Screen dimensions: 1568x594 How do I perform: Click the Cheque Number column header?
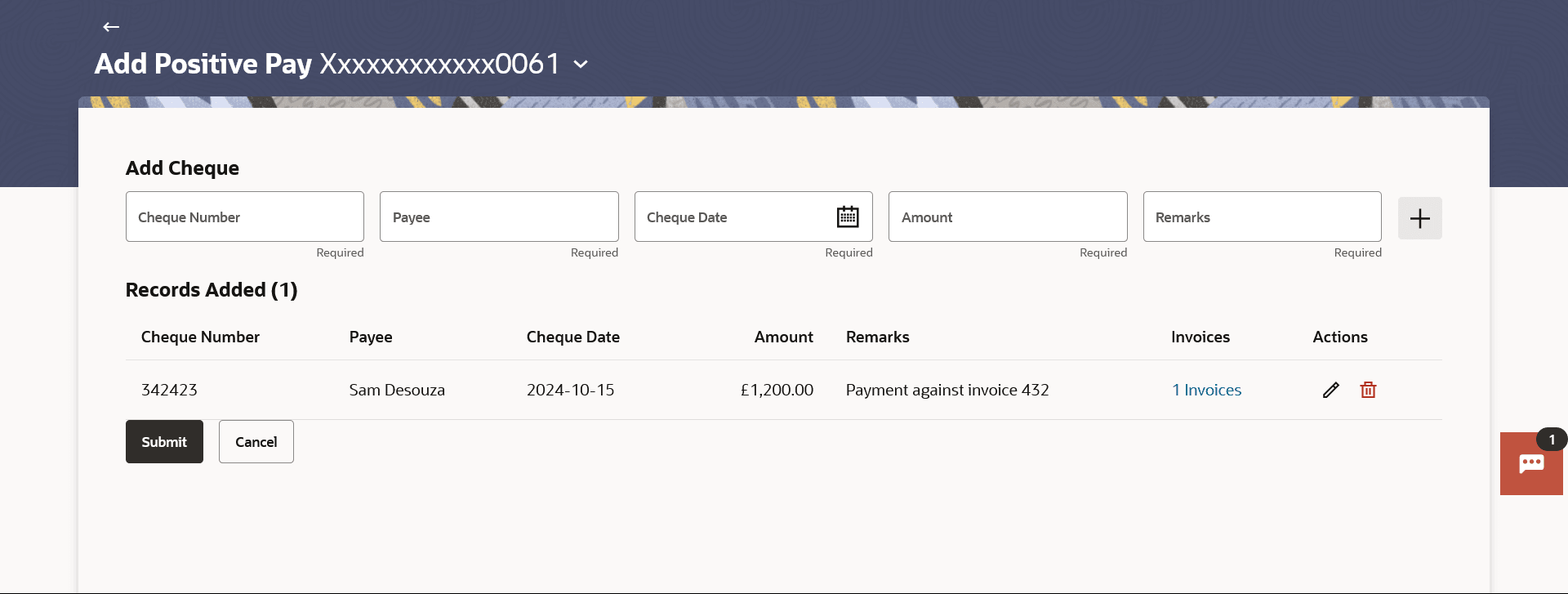point(200,337)
